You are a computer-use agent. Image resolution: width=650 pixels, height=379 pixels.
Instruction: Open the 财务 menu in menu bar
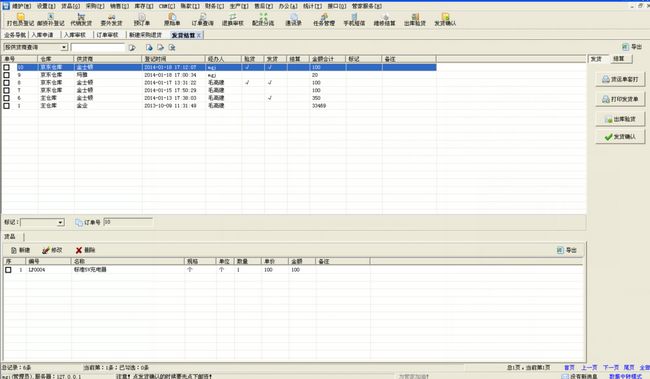[214, 6]
